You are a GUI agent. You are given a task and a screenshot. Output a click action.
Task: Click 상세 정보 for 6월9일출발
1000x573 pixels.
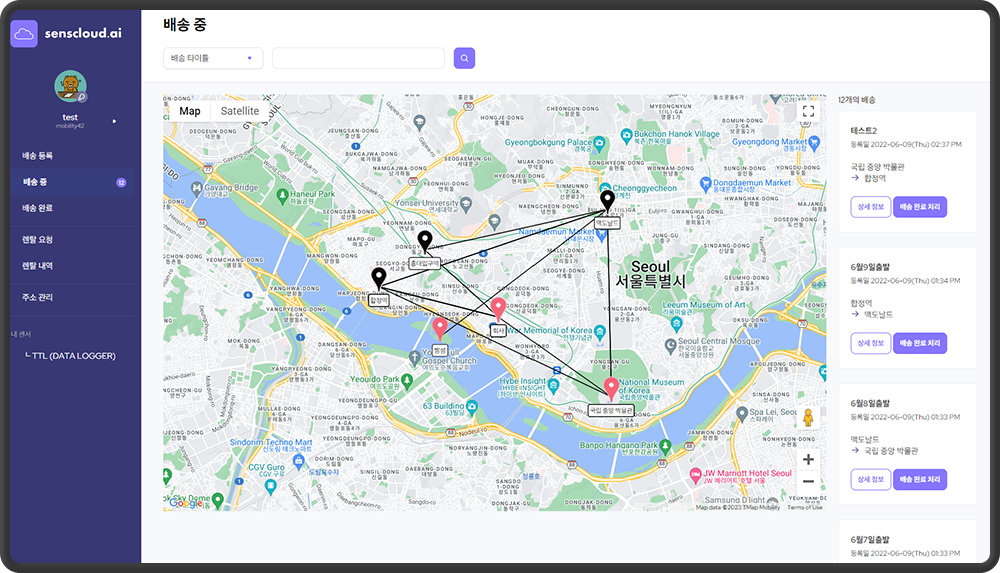pyautogui.click(x=871, y=343)
